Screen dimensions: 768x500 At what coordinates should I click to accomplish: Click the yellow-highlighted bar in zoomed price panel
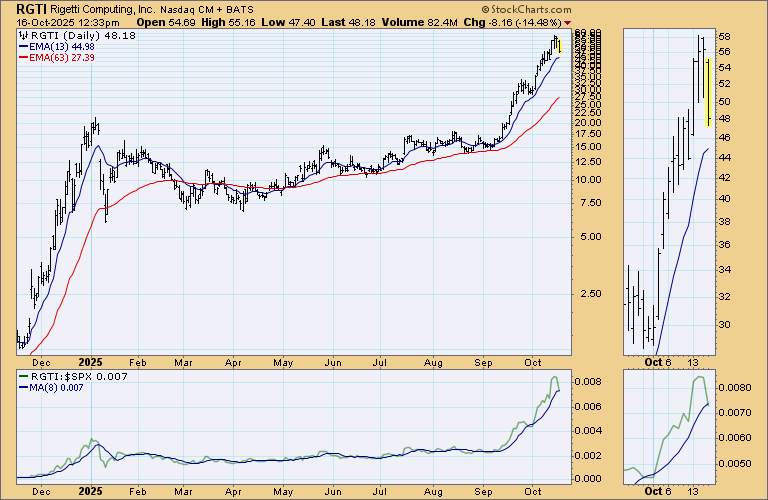pyautogui.click(x=708, y=93)
